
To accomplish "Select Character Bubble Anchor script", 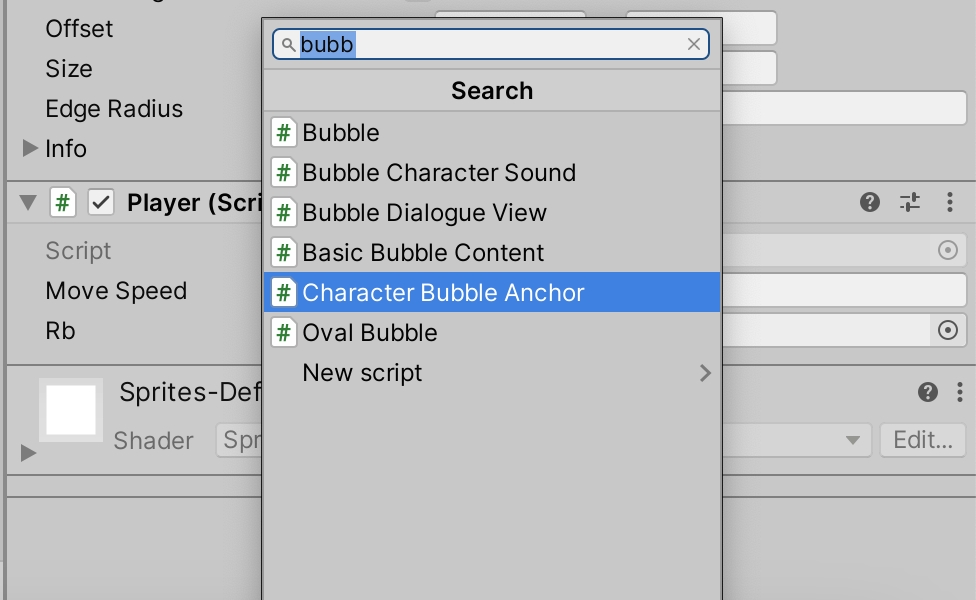I will coord(443,293).
